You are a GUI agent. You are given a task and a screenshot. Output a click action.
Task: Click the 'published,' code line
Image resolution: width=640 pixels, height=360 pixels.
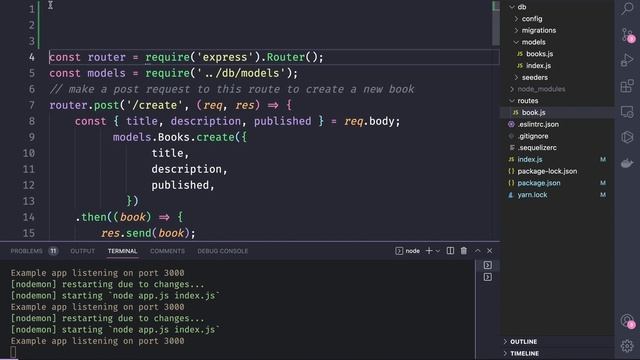[x=183, y=185]
